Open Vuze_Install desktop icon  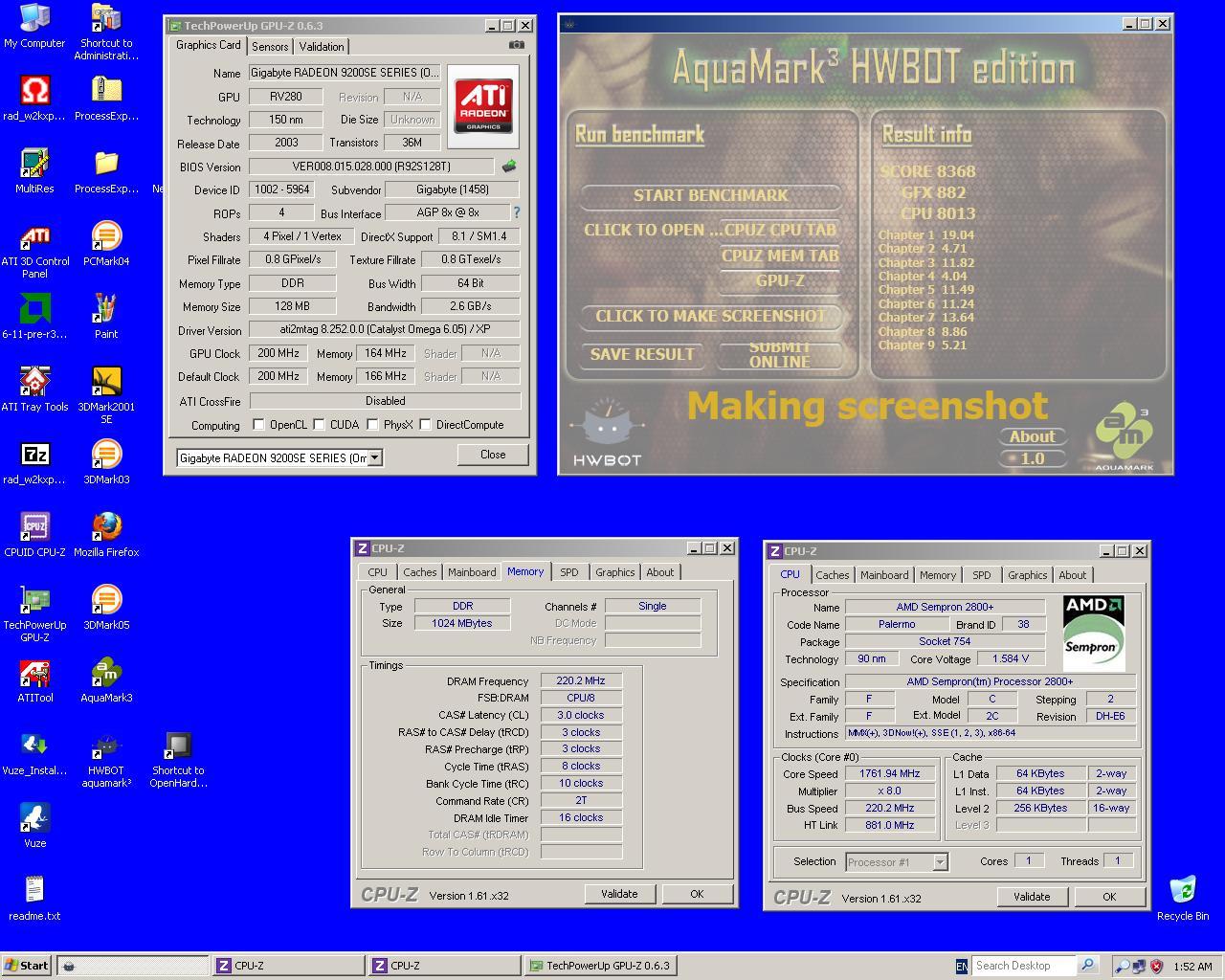pos(34,753)
